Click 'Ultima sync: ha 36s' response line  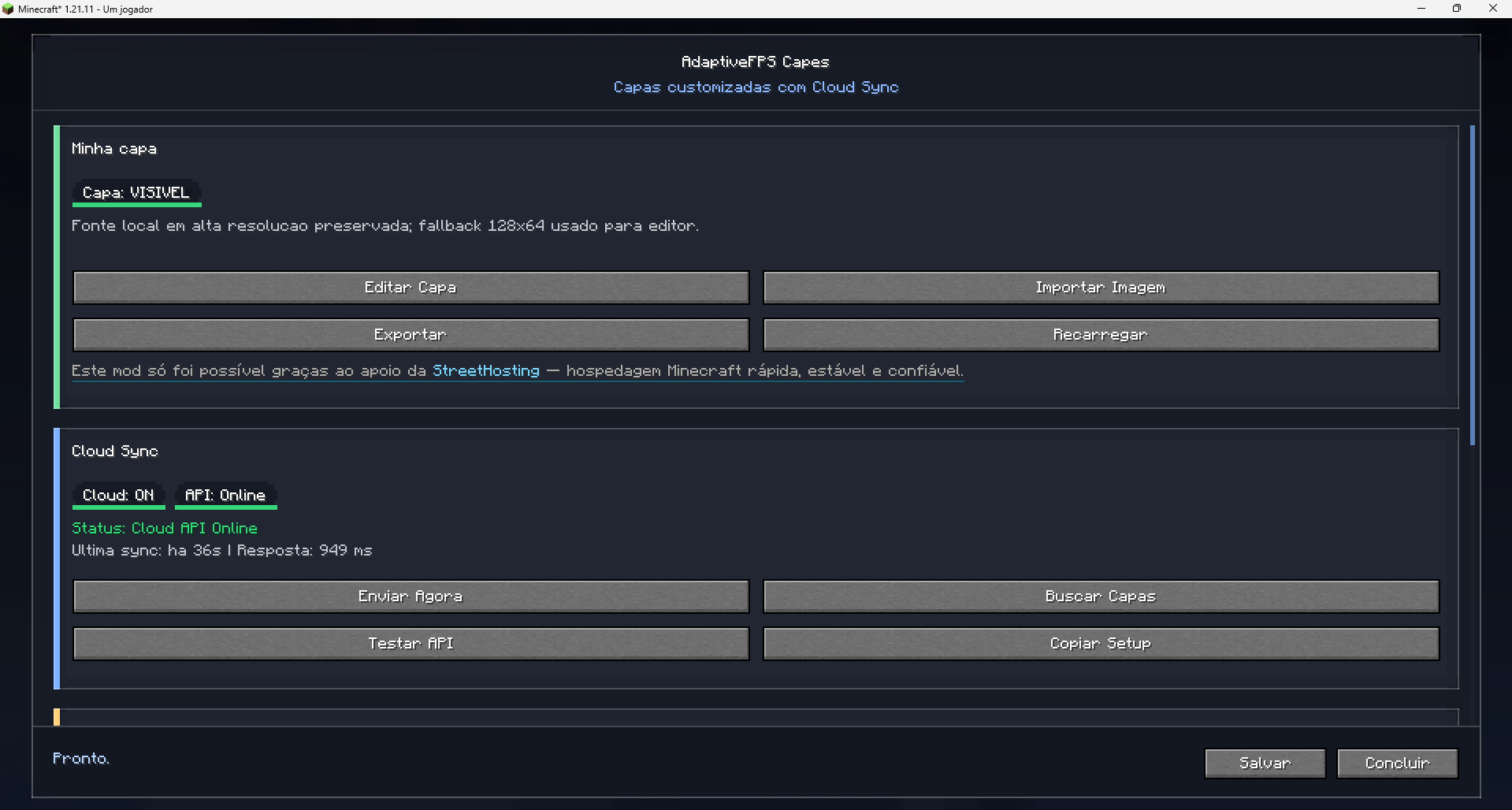point(221,550)
